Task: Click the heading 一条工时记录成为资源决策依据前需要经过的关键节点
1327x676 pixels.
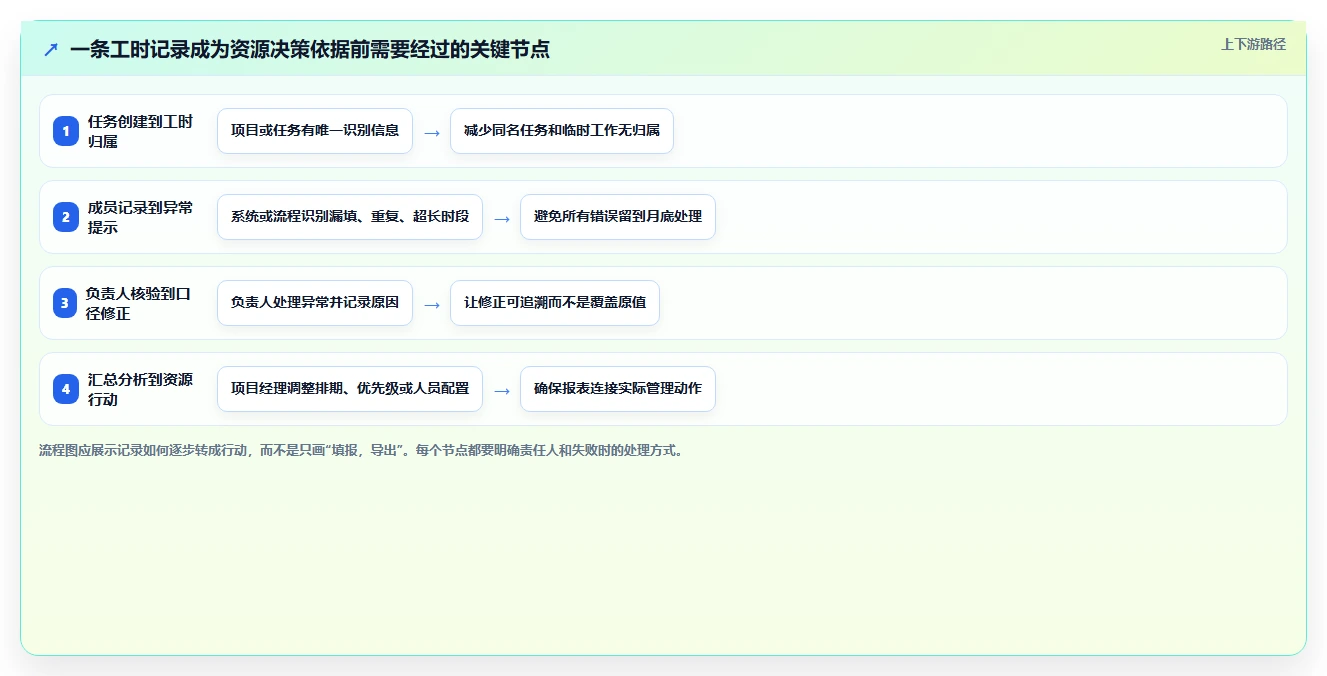Action: pos(310,49)
